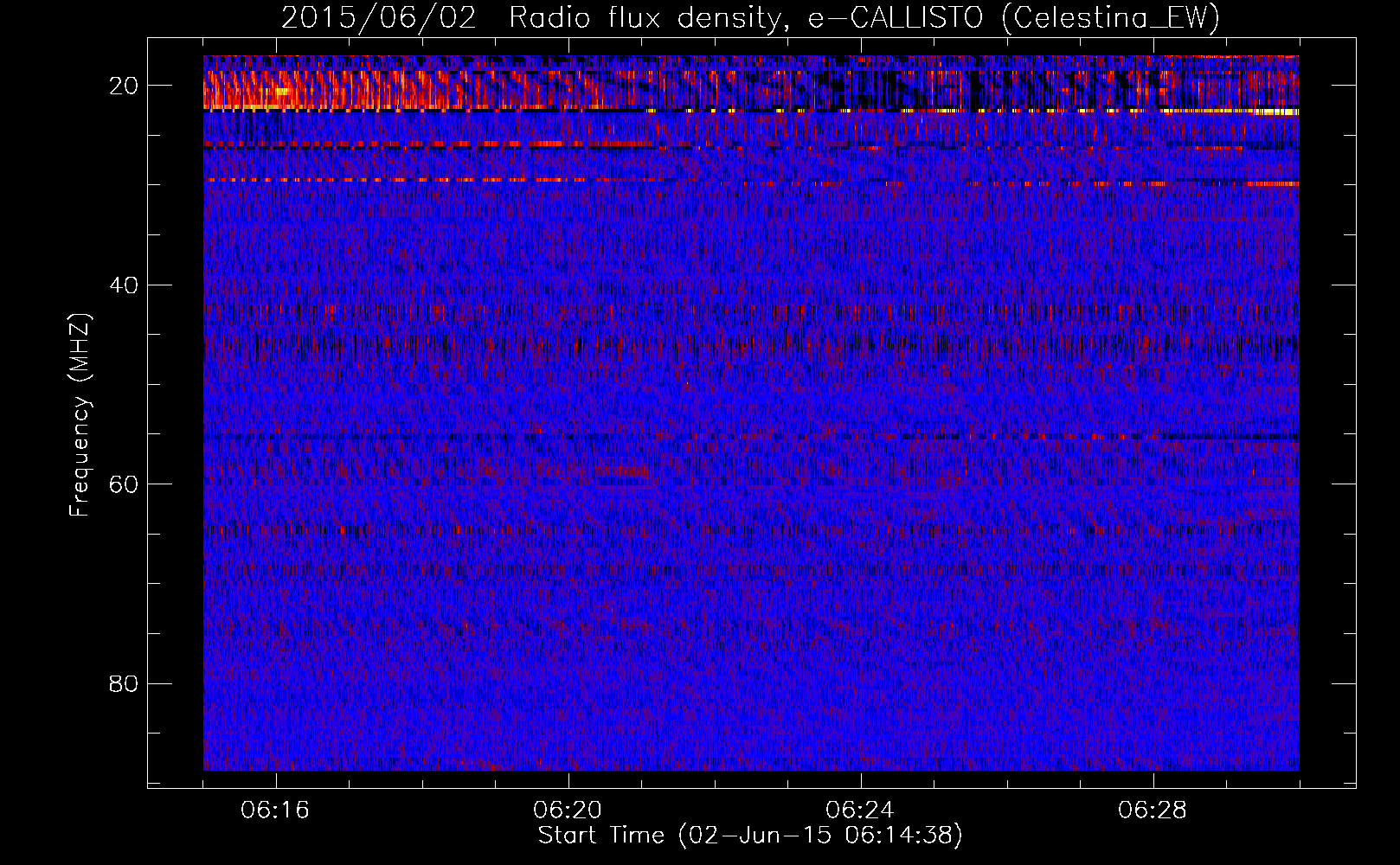Click the 'Start Time (02-Jun-15 06:14:38)' label
This screenshot has height=865, width=1400.
click(750, 836)
